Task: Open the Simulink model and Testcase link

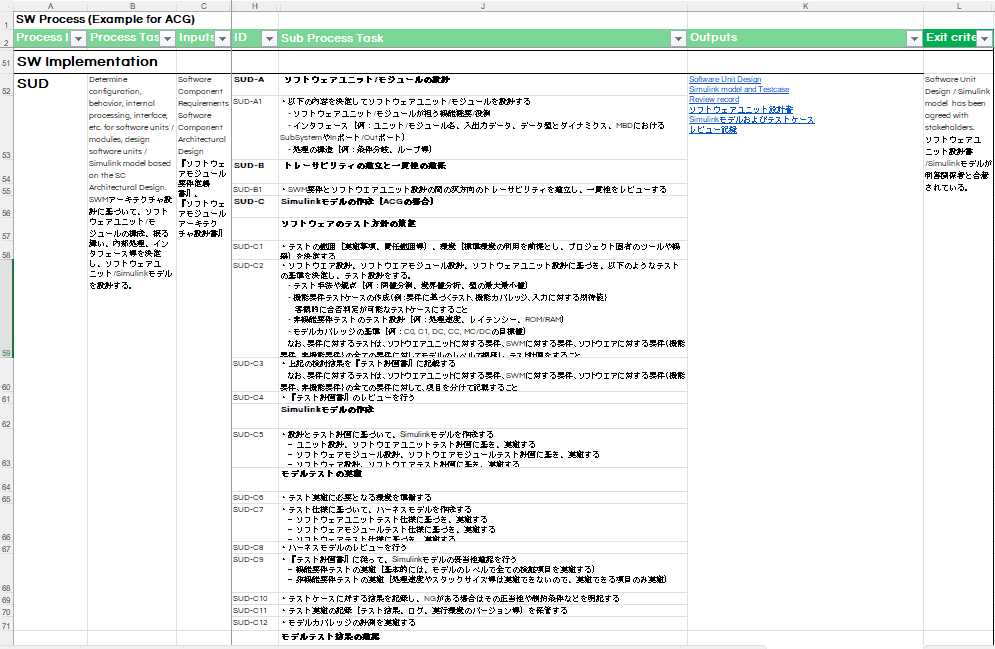Action: 739,90
